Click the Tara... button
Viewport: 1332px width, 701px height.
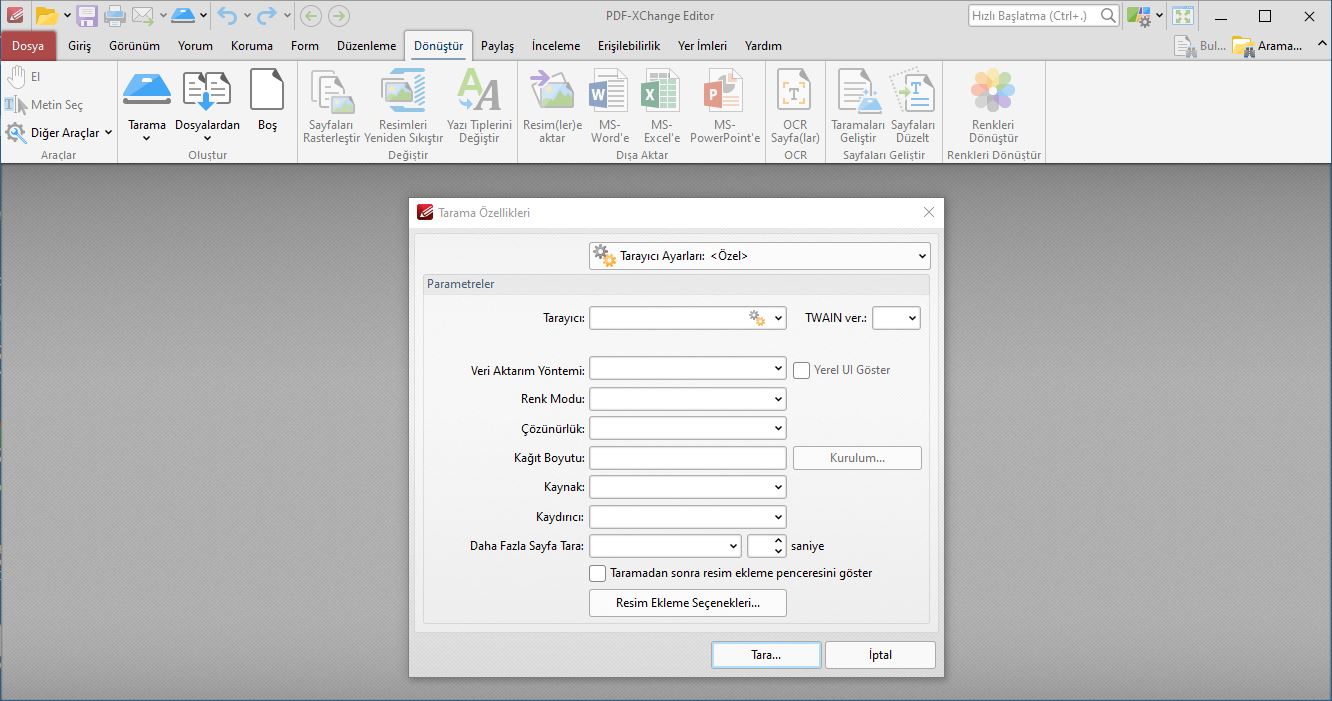(x=766, y=655)
